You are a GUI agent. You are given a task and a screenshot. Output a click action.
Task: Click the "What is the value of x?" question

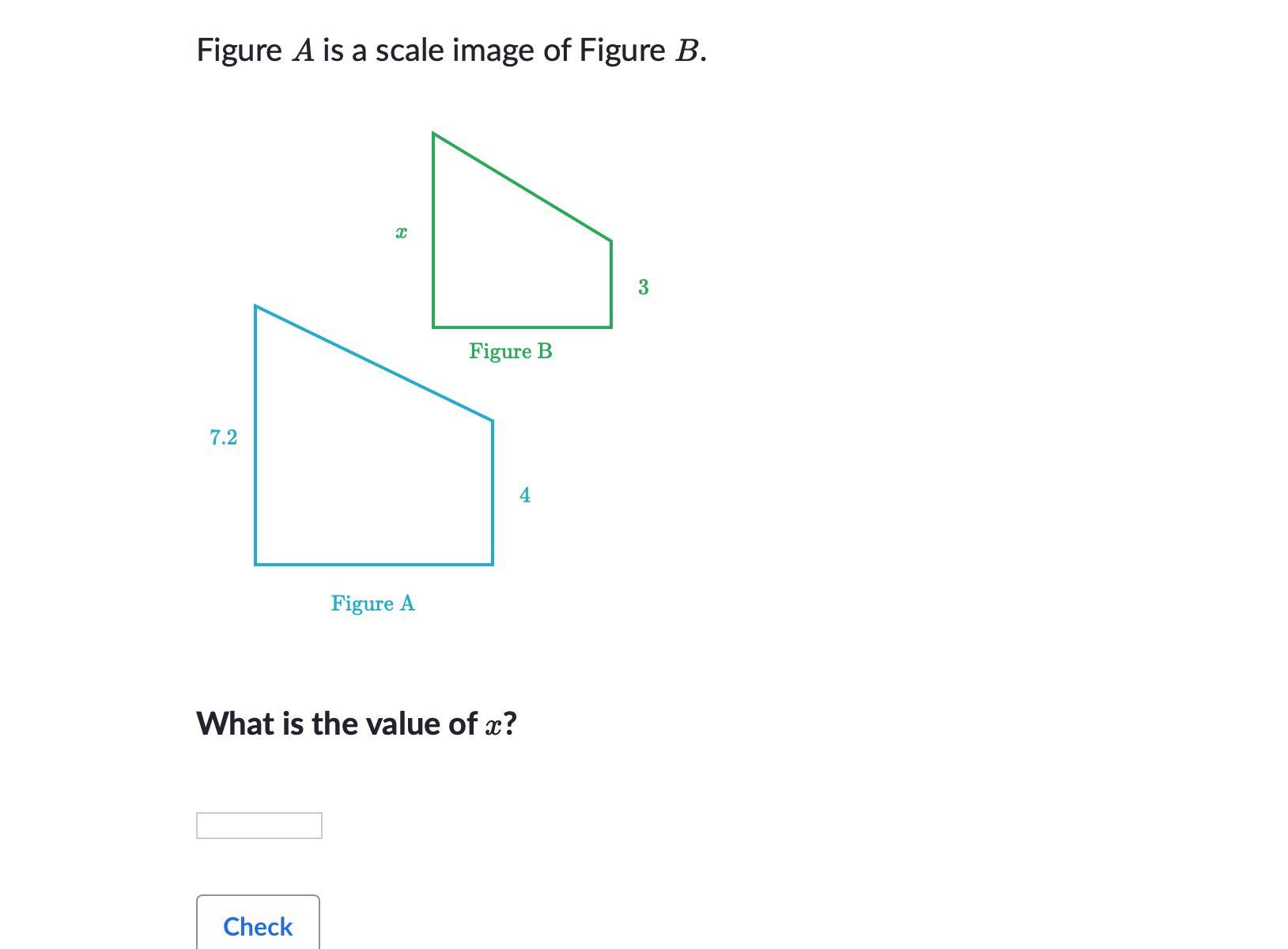(356, 724)
